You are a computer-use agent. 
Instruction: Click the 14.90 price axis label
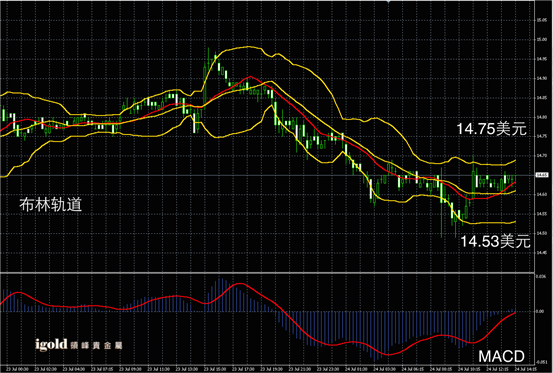(x=542, y=78)
